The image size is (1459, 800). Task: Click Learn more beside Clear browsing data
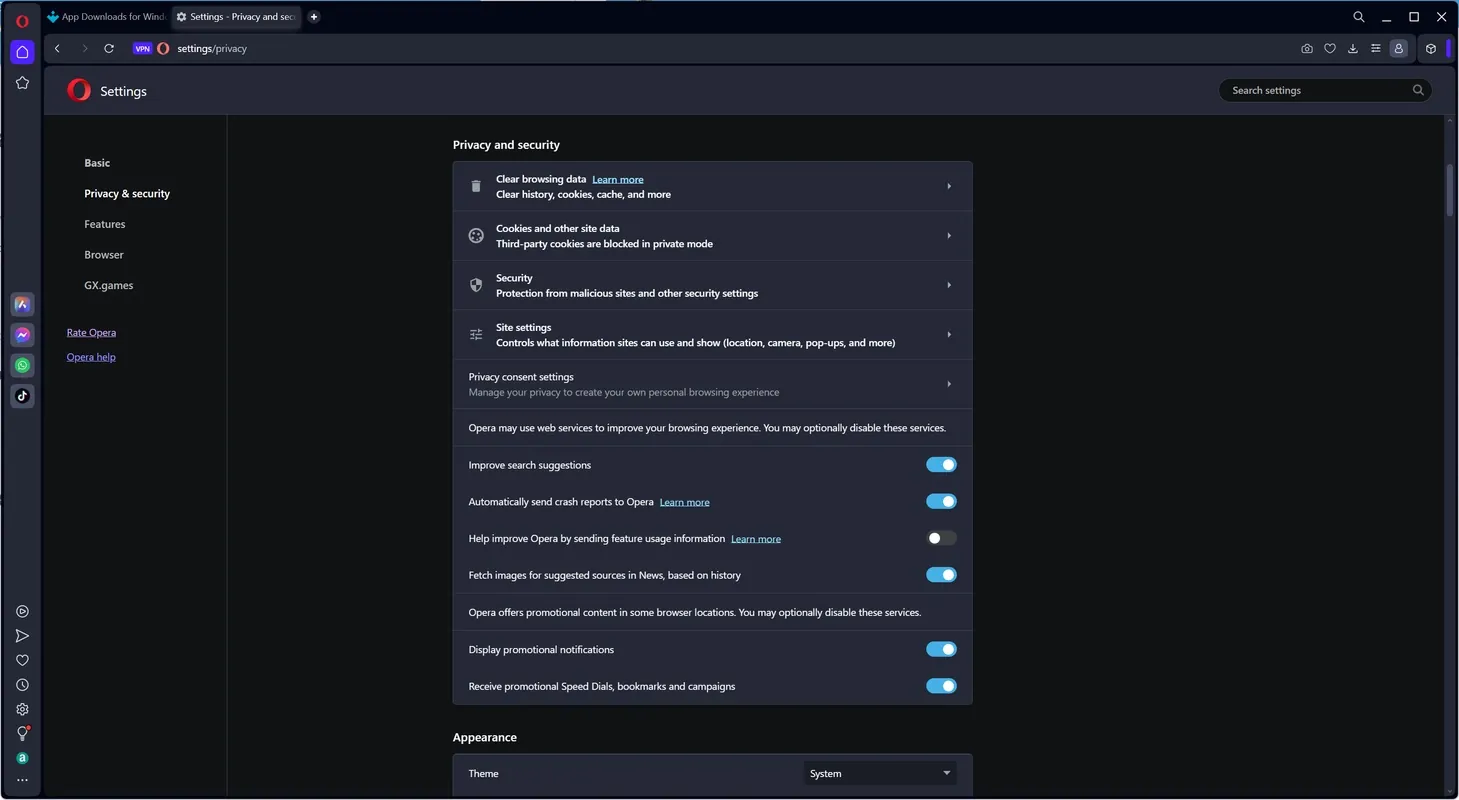pos(618,180)
